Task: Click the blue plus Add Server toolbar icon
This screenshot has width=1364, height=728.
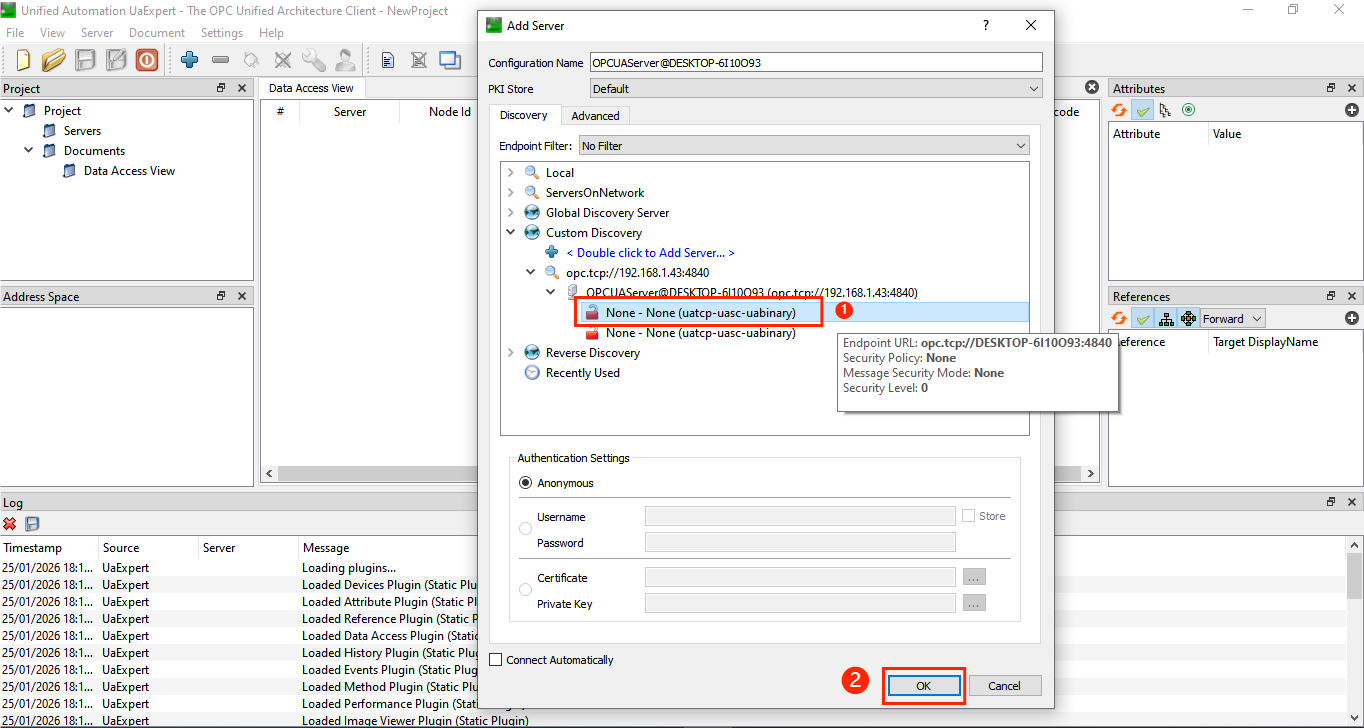Action: click(189, 60)
